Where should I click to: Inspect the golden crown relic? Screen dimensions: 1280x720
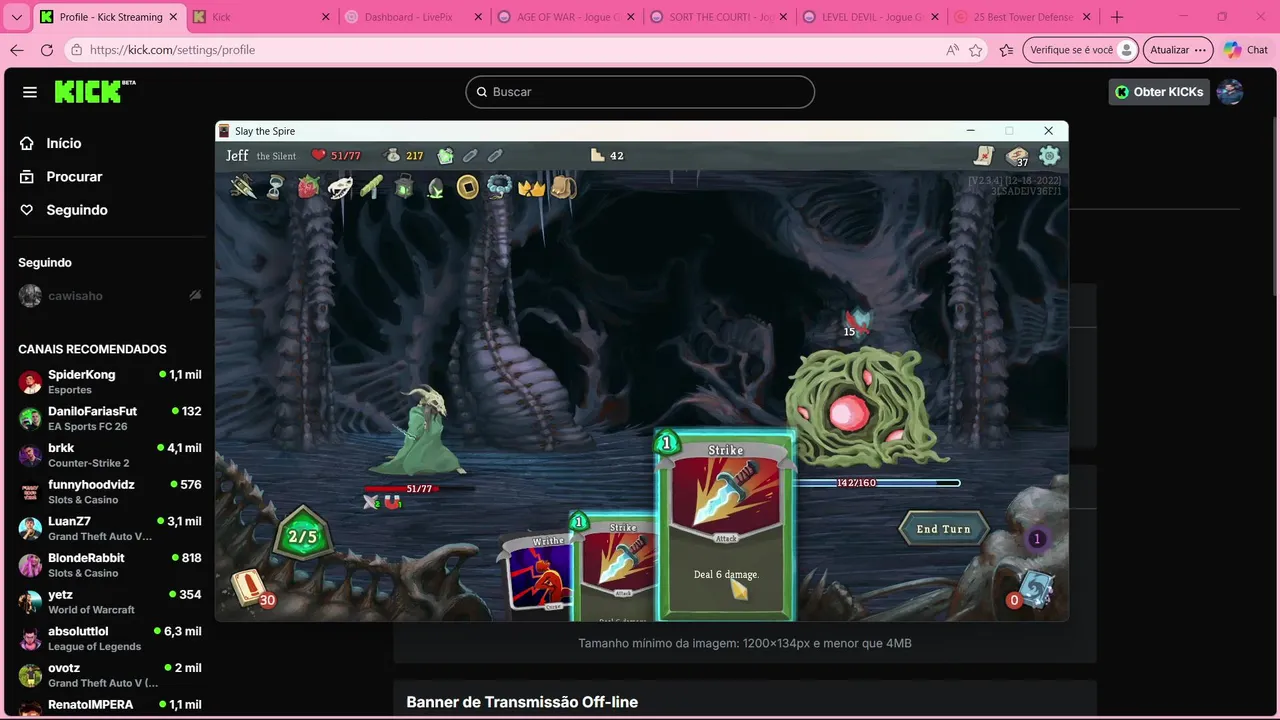click(x=531, y=187)
